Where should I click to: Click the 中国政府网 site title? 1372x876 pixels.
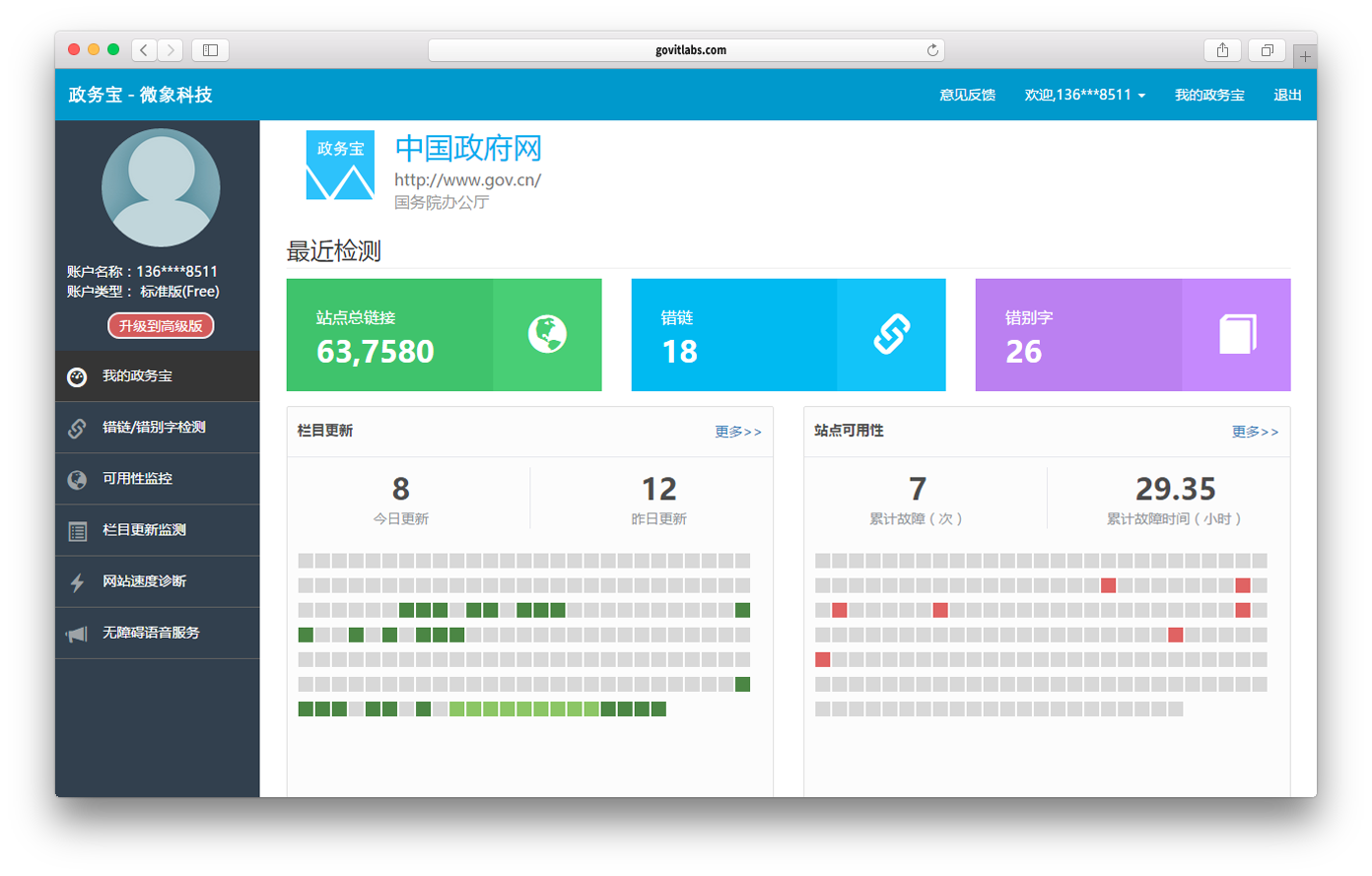point(468,148)
